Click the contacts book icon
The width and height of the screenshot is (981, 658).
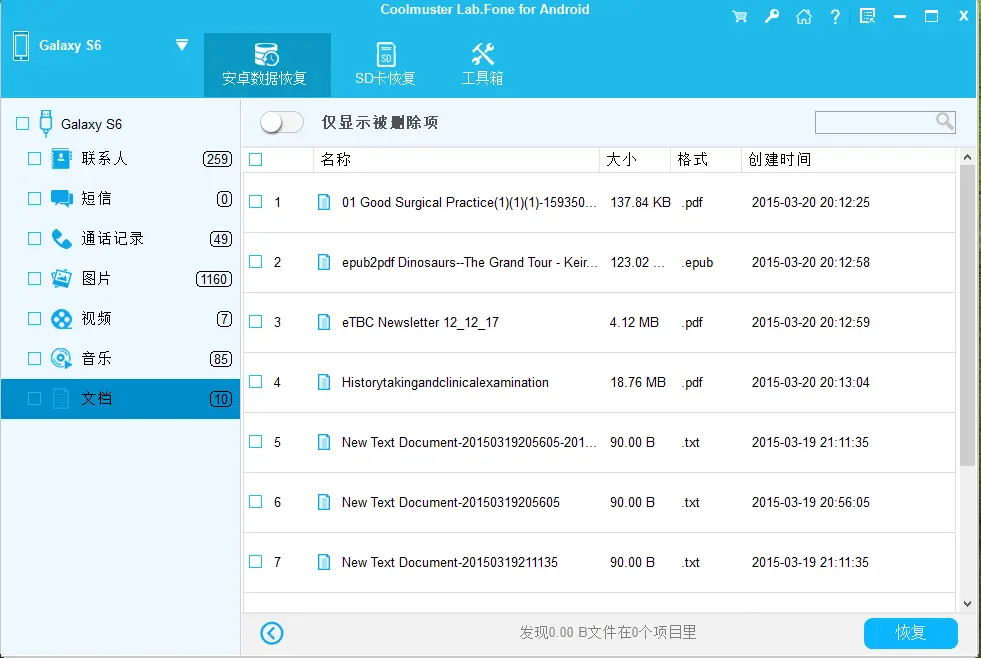[61, 159]
